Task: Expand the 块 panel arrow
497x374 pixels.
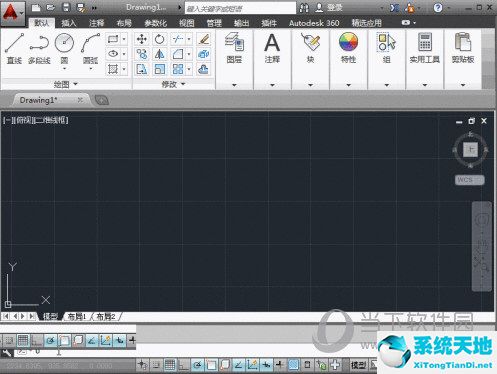Action: coord(310,85)
